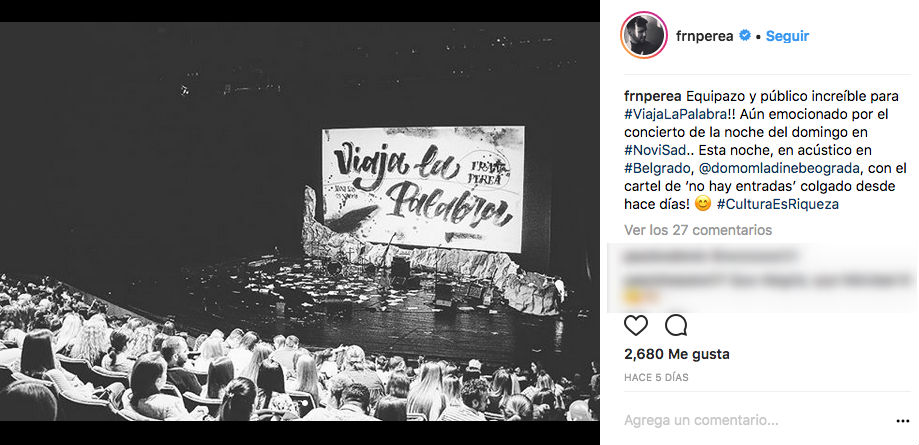View the 2,680 Me gusta list
The width and height of the screenshot is (919, 445).
[677, 354]
